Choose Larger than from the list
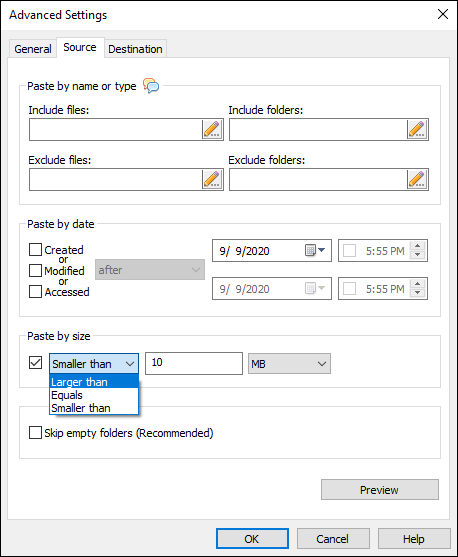Screen dimensions: 458x557 [94, 382]
